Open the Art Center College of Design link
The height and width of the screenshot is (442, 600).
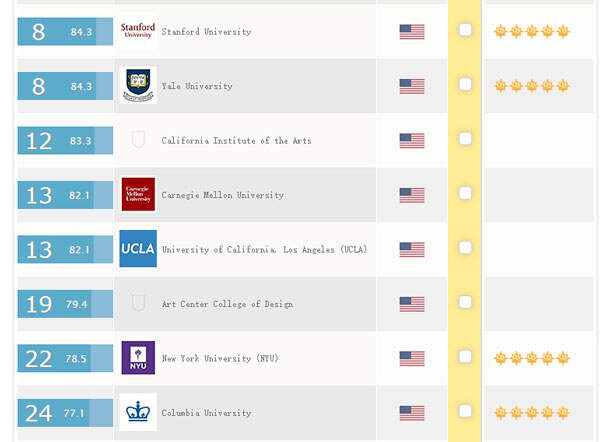pos(227,304)
